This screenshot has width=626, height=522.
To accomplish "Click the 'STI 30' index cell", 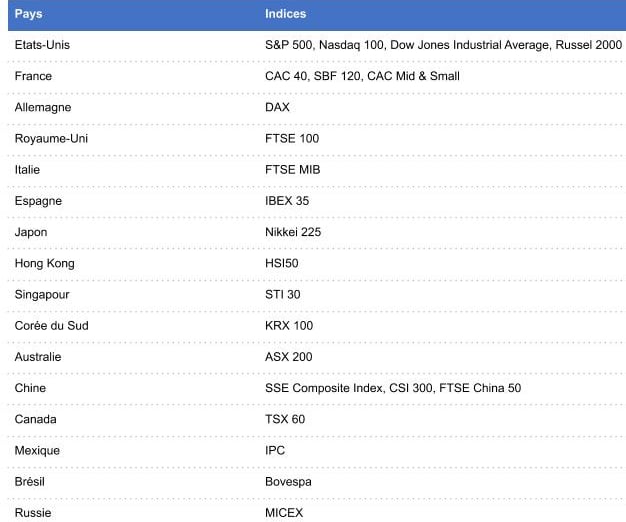I will coord(283,294).
